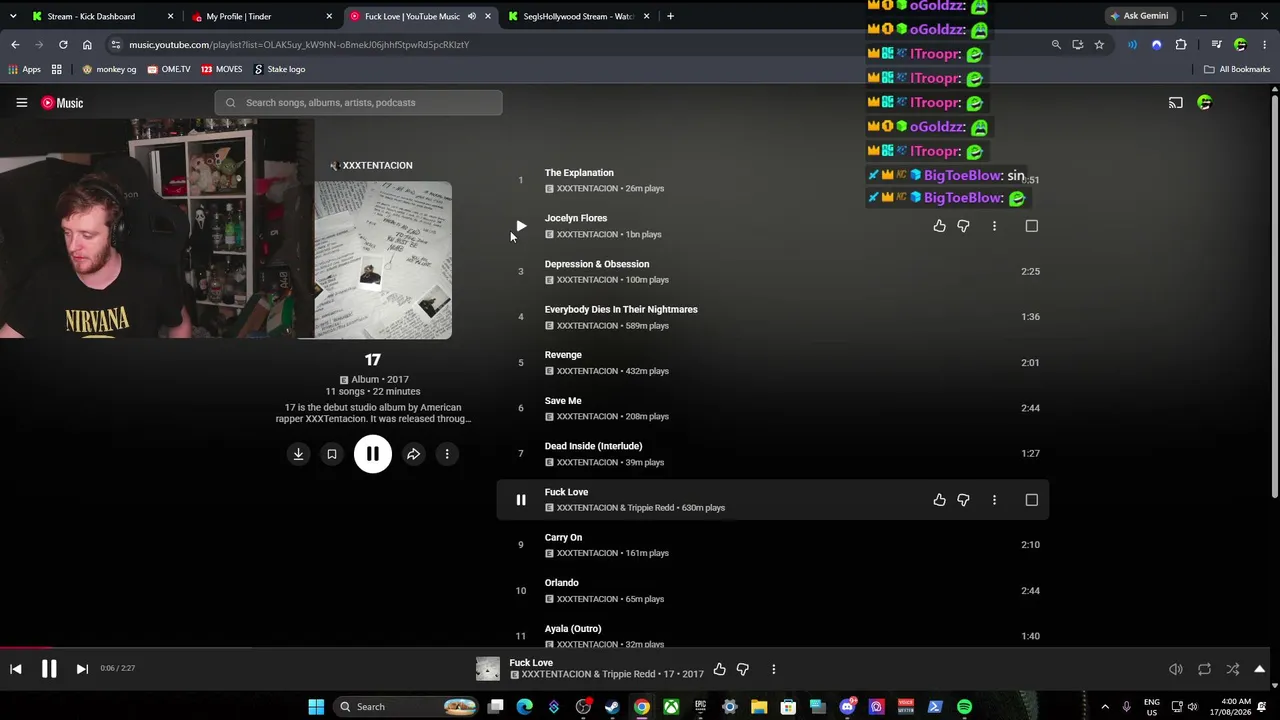Download the album 17
Image resolution: width=1280 pixels, height=720 pixels.
298,454
